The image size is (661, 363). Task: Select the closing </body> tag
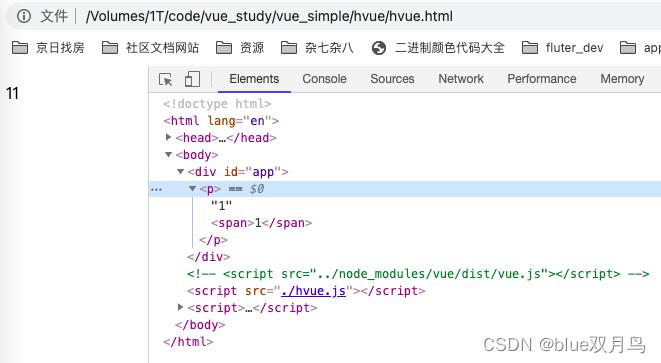pyautogui.click(x=200, y=325)
